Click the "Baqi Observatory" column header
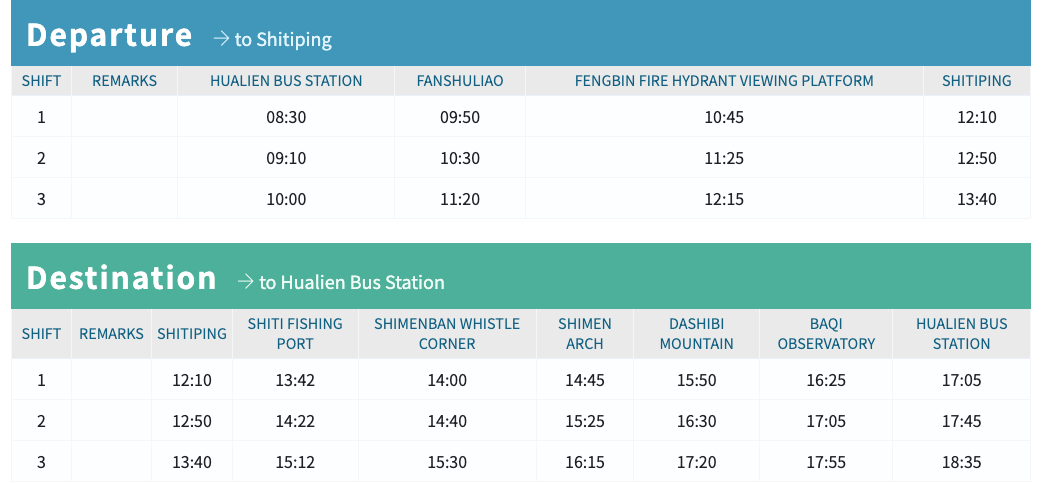The height and width of the screenshot is (483, 1043). click(x=826, y=334)
